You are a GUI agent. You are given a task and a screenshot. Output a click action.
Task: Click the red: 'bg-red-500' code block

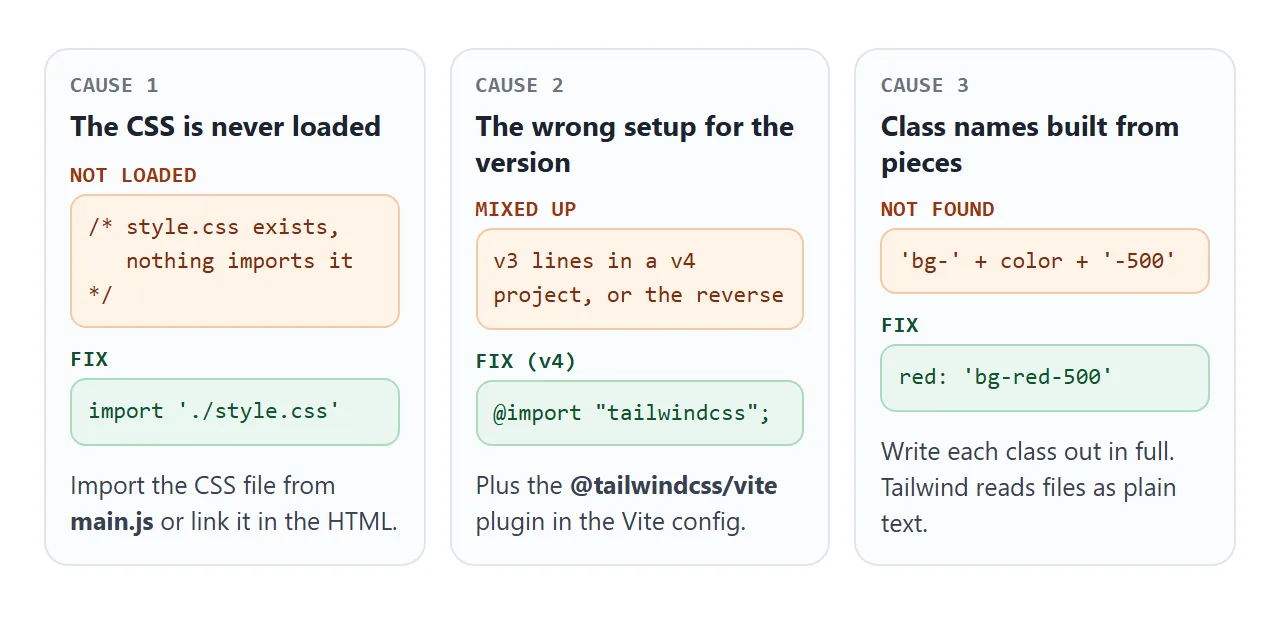click(1045, 378)
